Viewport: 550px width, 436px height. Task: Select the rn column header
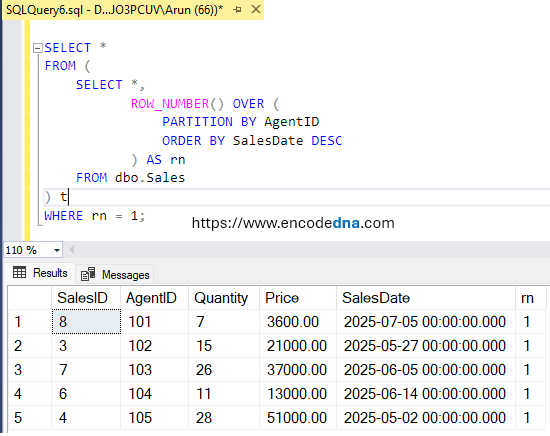(530, 298)
